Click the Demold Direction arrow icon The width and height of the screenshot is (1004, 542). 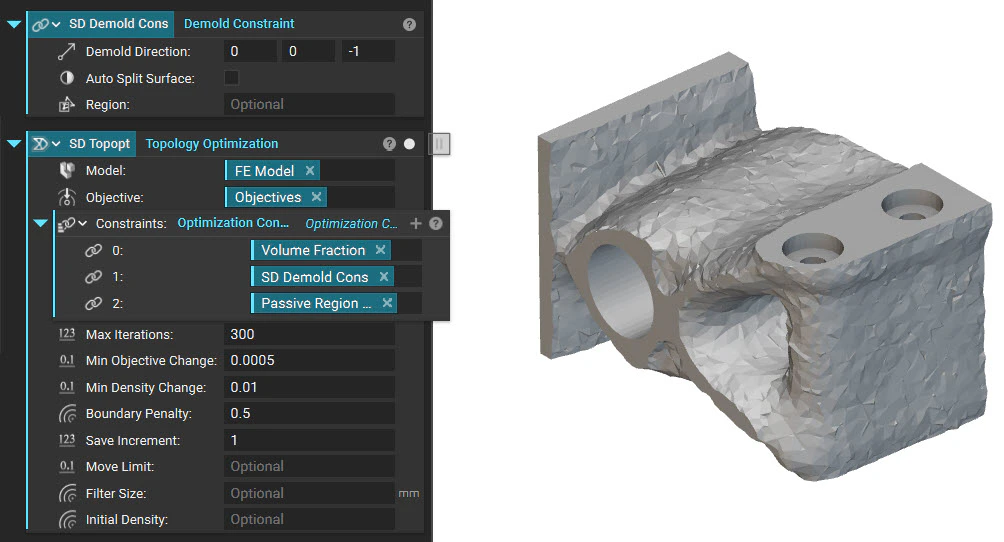(67, 51)
